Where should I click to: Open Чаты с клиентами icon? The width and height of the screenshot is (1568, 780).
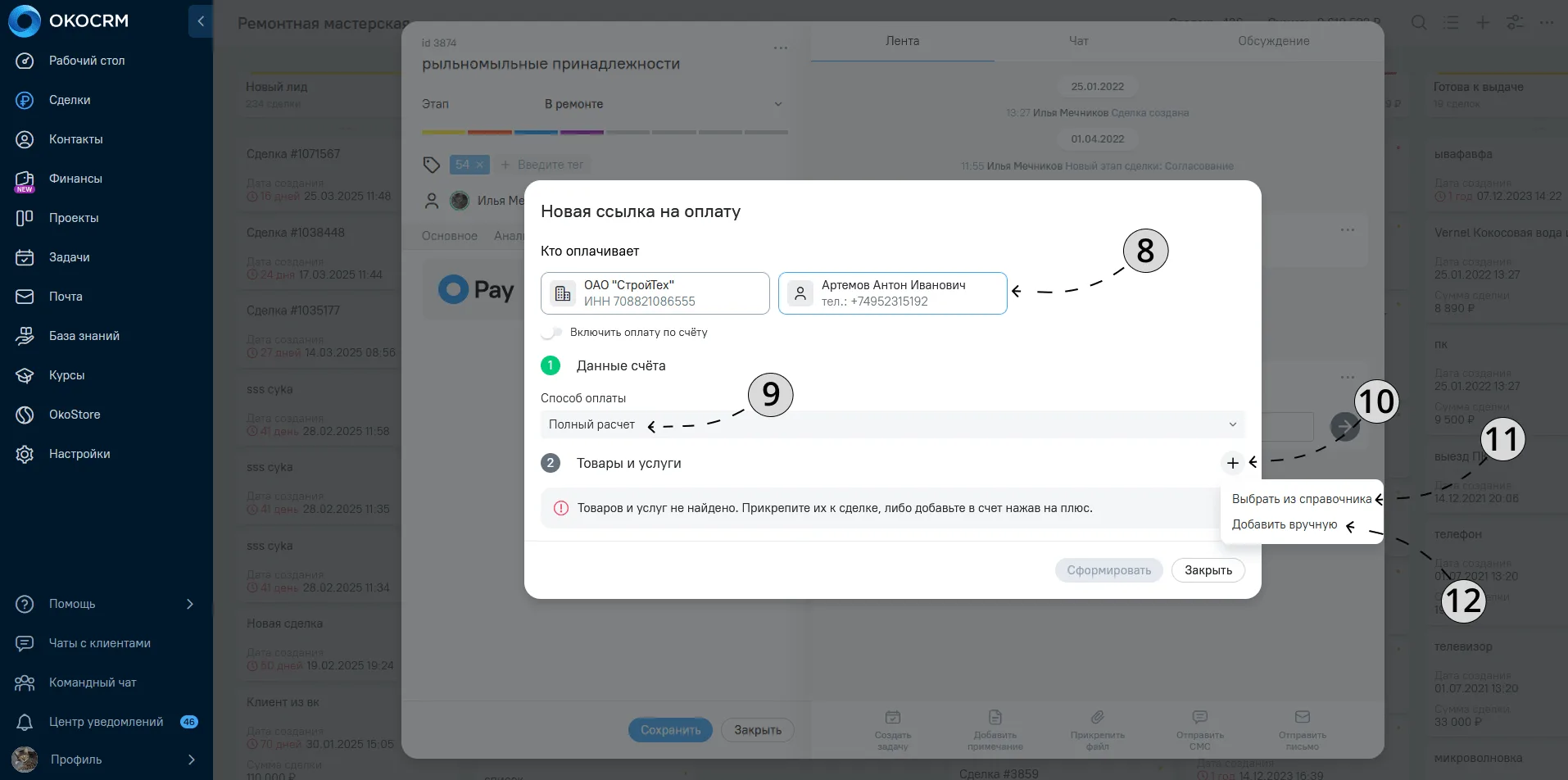(x=25, y=643)
